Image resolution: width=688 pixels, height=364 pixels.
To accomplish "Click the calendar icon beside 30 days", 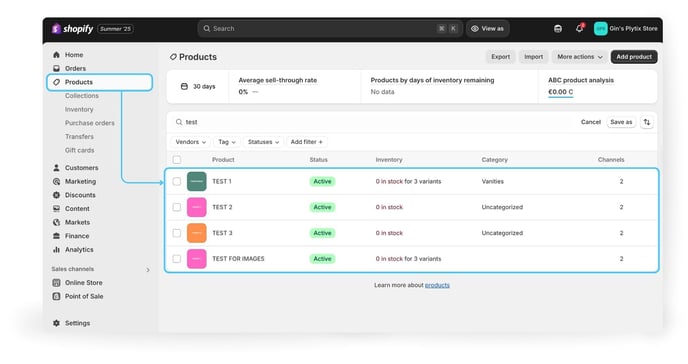I will click(x=184, y=86).
